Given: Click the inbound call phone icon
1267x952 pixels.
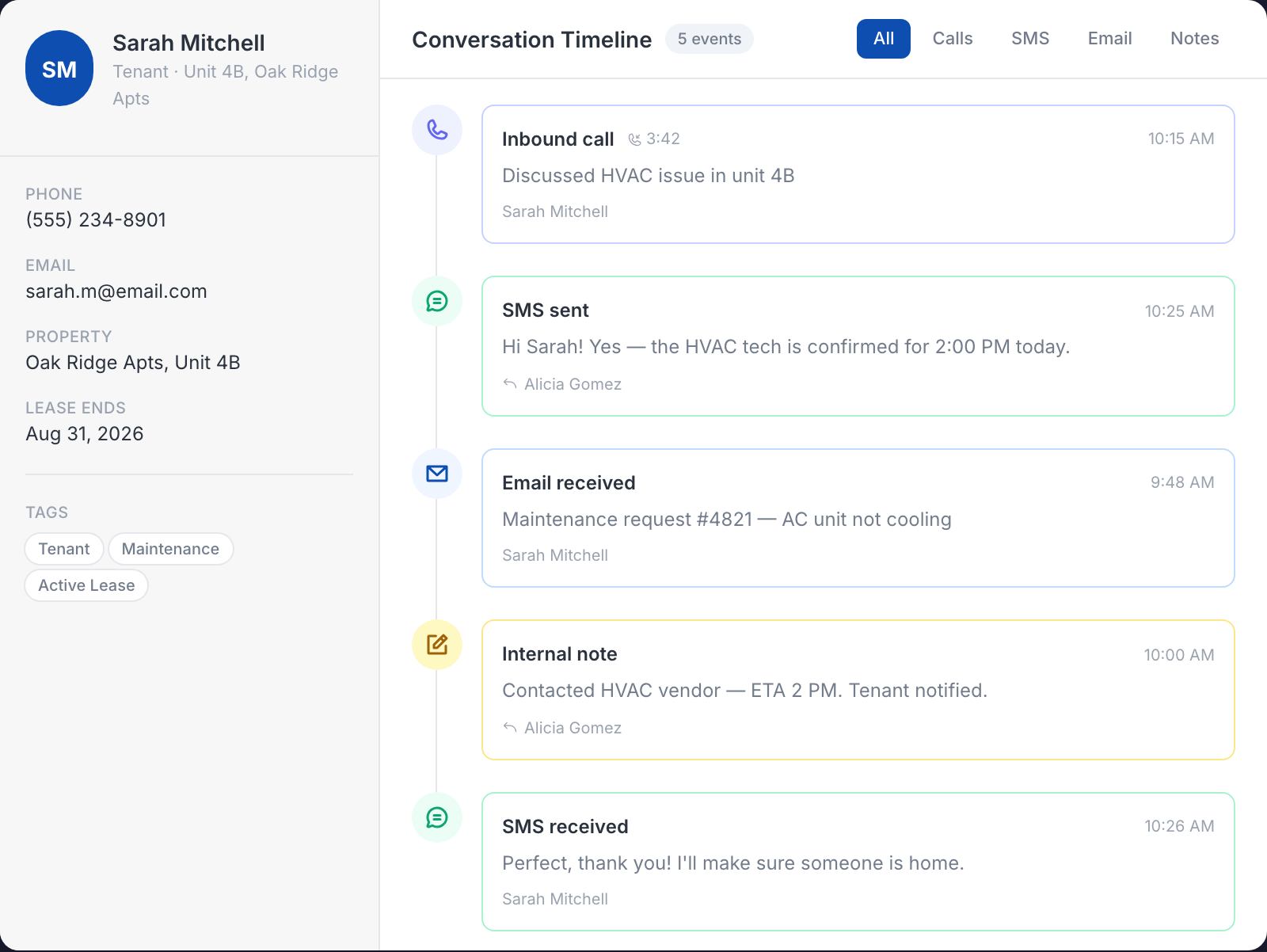Looking at the screenshot, I should (x=437, y=130).
